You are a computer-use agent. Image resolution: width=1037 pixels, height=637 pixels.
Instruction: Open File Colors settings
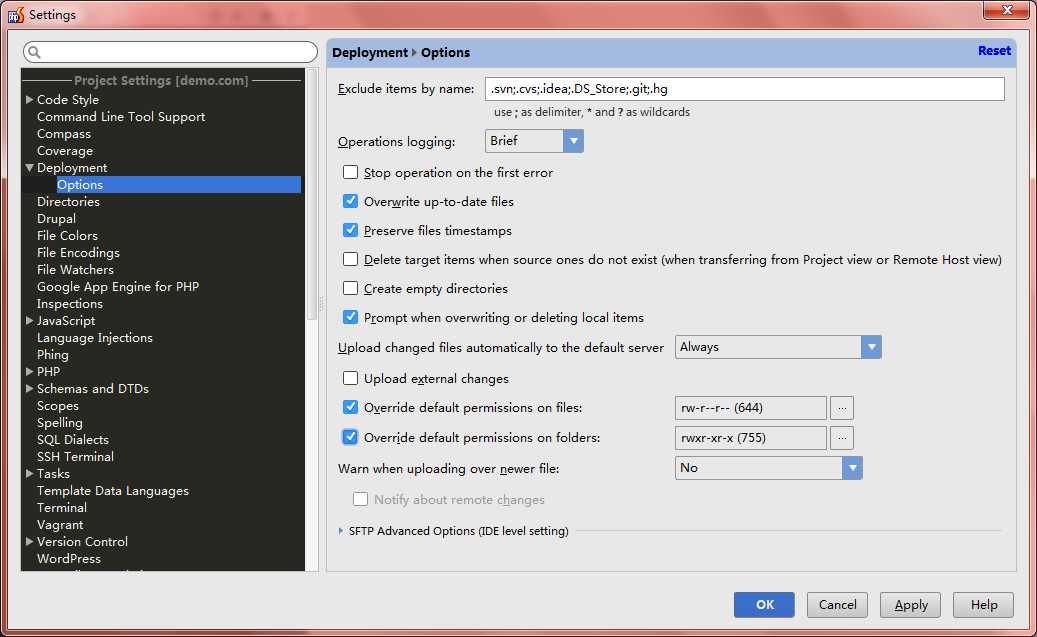[67, 235]
